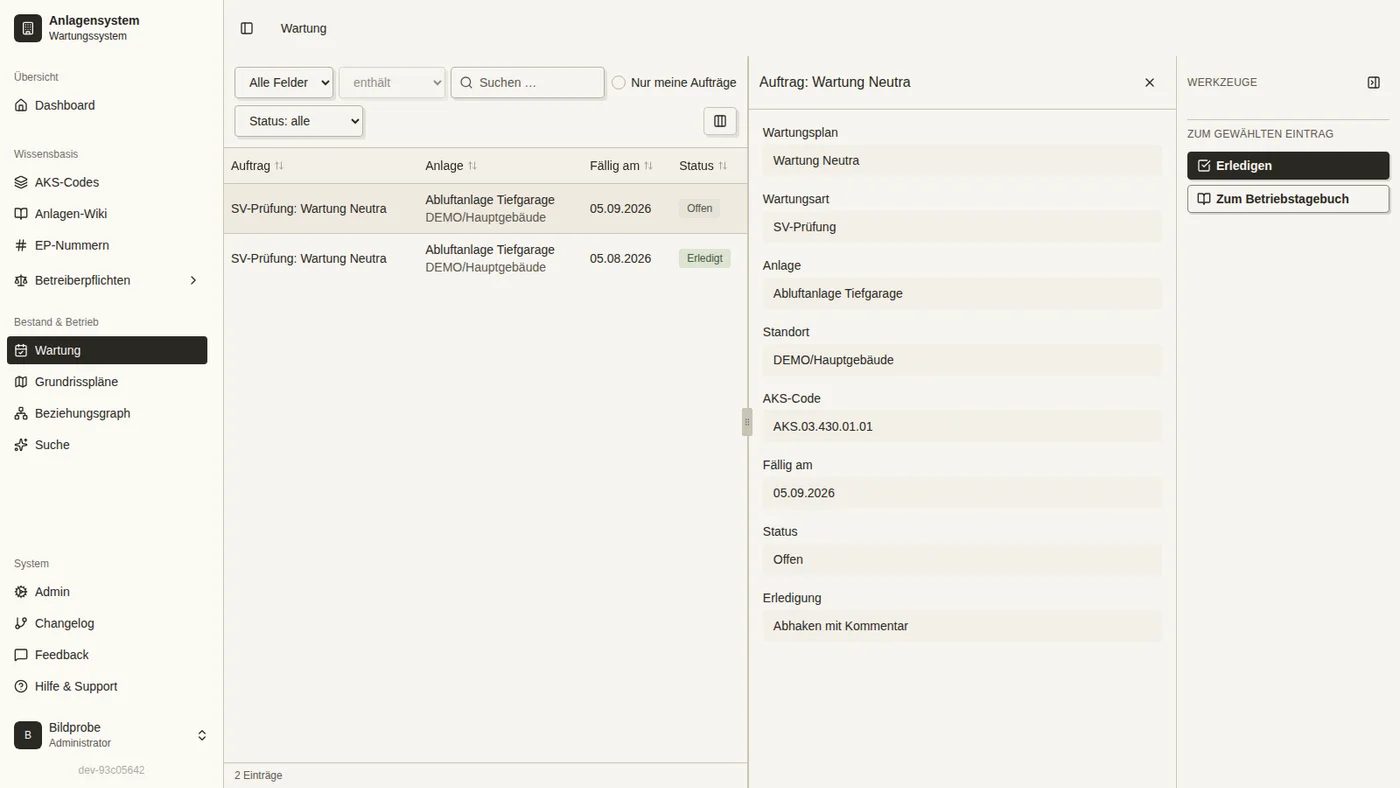Viewport: 1400px width, 788px height.
Task: Close the Auftrag: Wartung Neutra detail panel
Action: point(1150,82)
